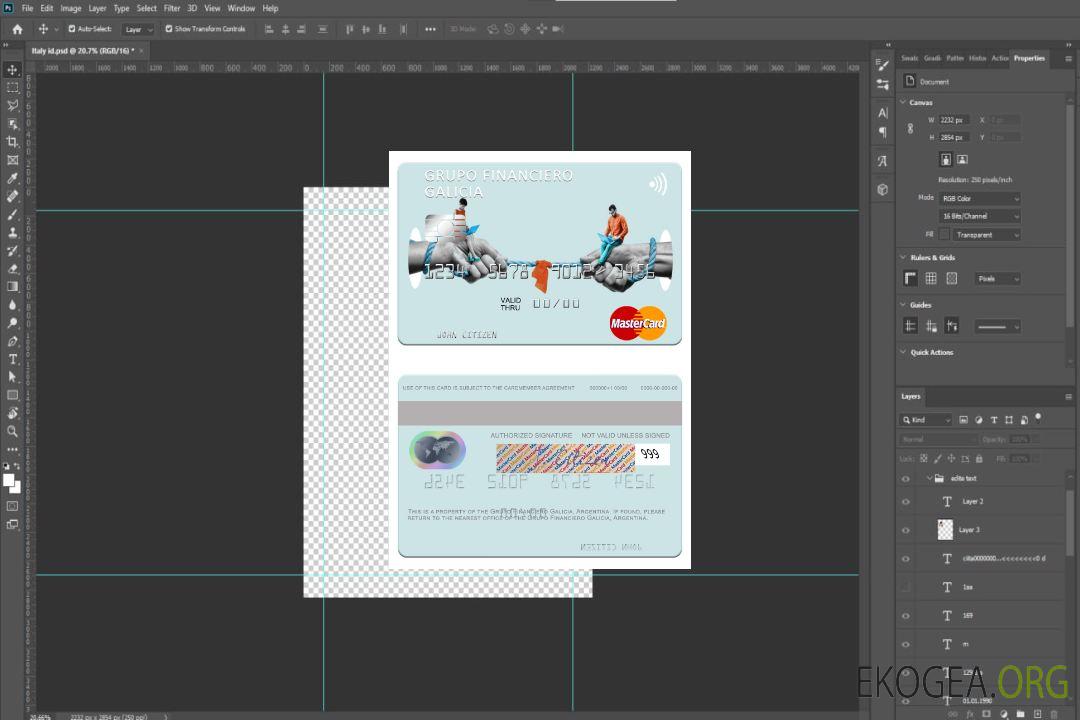Filter layers by type layers icon
The height and width of the screenshot is (720, 1080).
pos(994,420)
